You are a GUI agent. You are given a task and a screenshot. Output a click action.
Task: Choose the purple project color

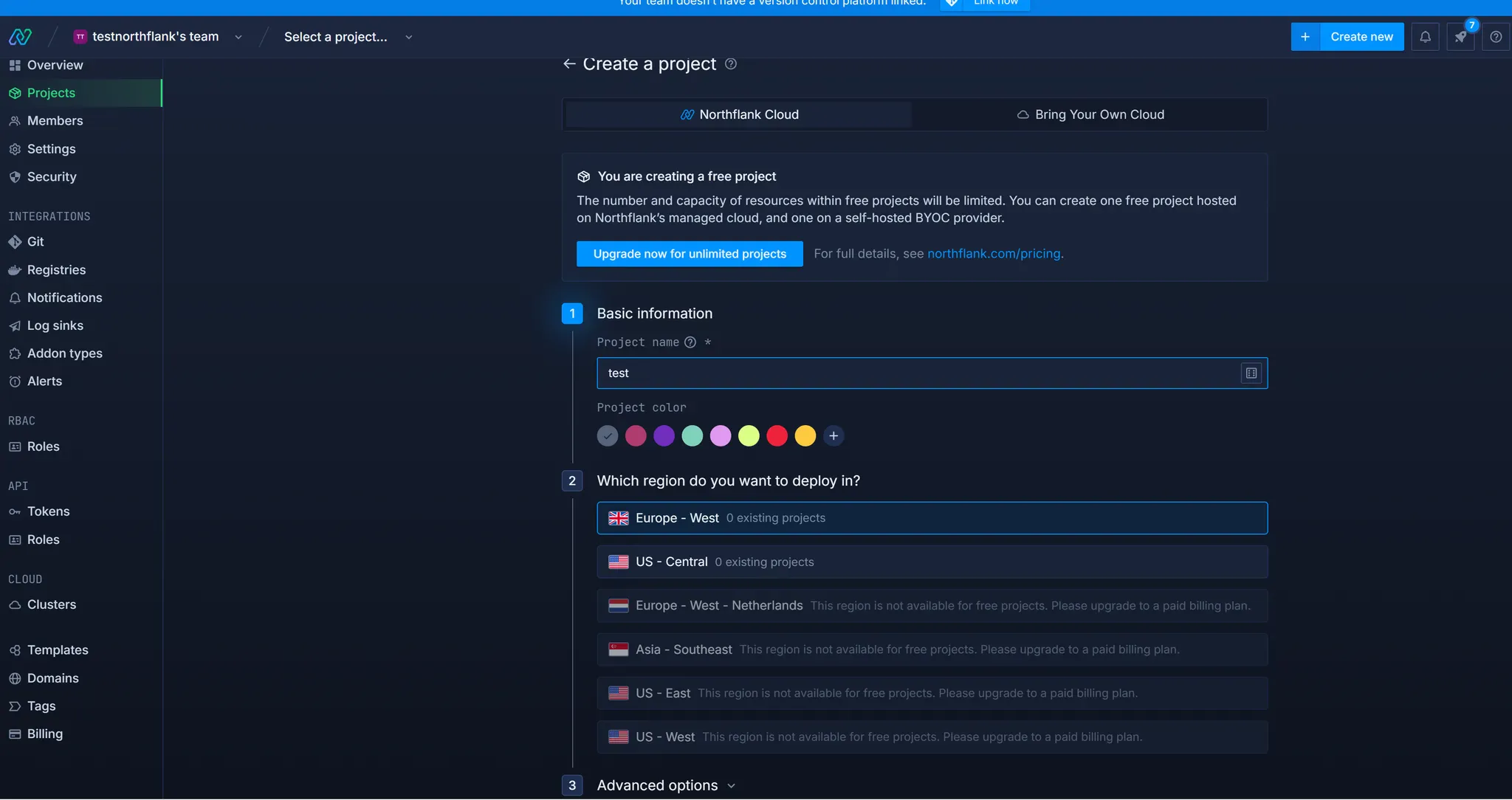click(x=664, y=436)
